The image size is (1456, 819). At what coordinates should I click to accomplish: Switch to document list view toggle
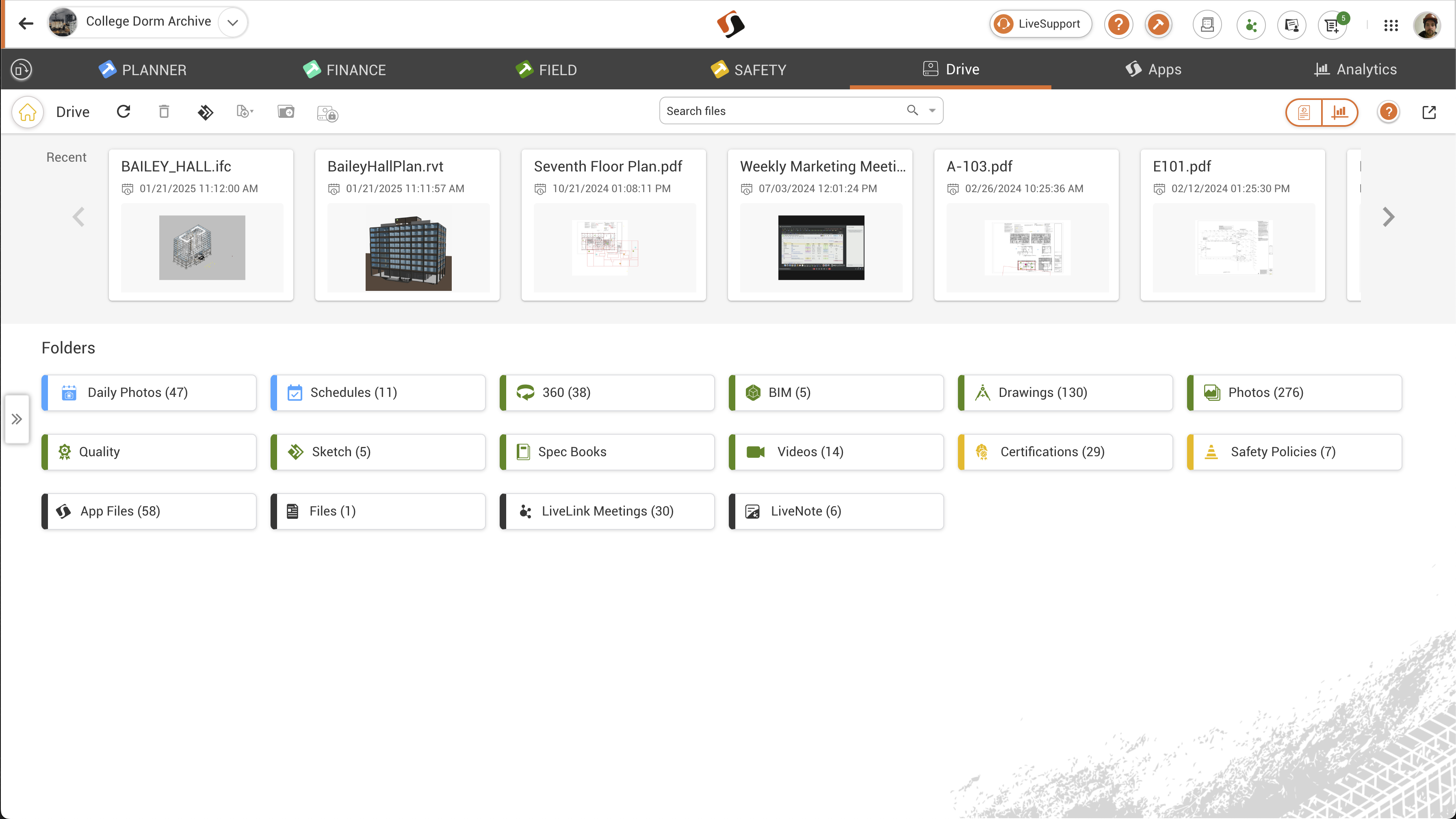[1304, 112]
